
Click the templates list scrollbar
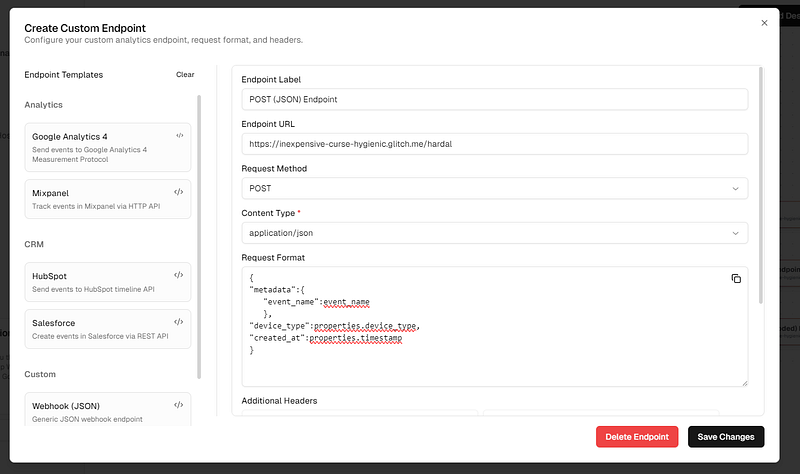199,237
